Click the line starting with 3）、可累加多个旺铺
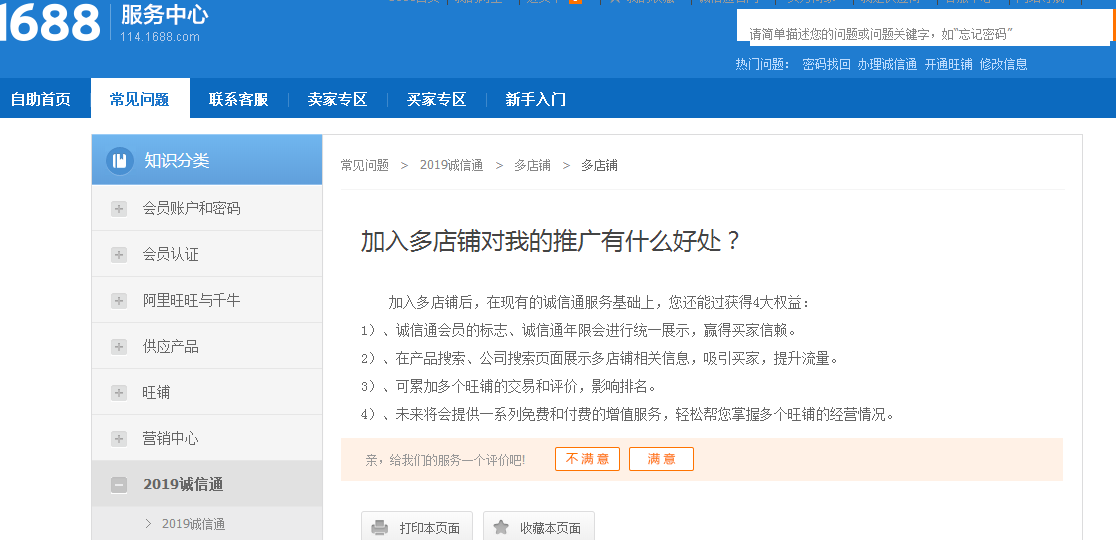The width and height of the screenshot is (1116, 540). [x=507, y=387]
